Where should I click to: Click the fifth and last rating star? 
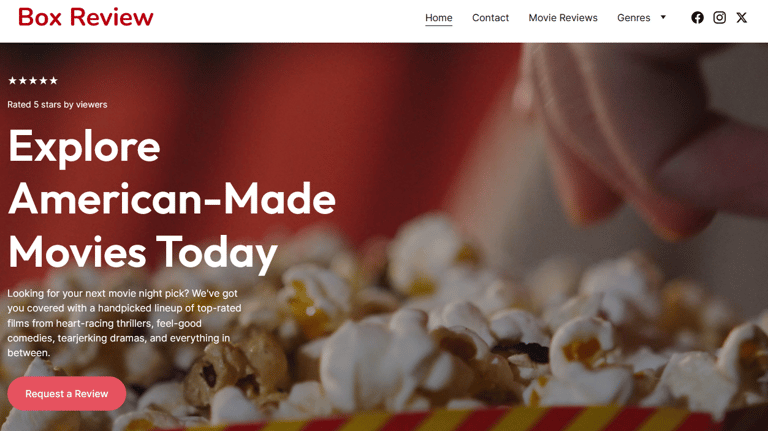coord(53,80)
